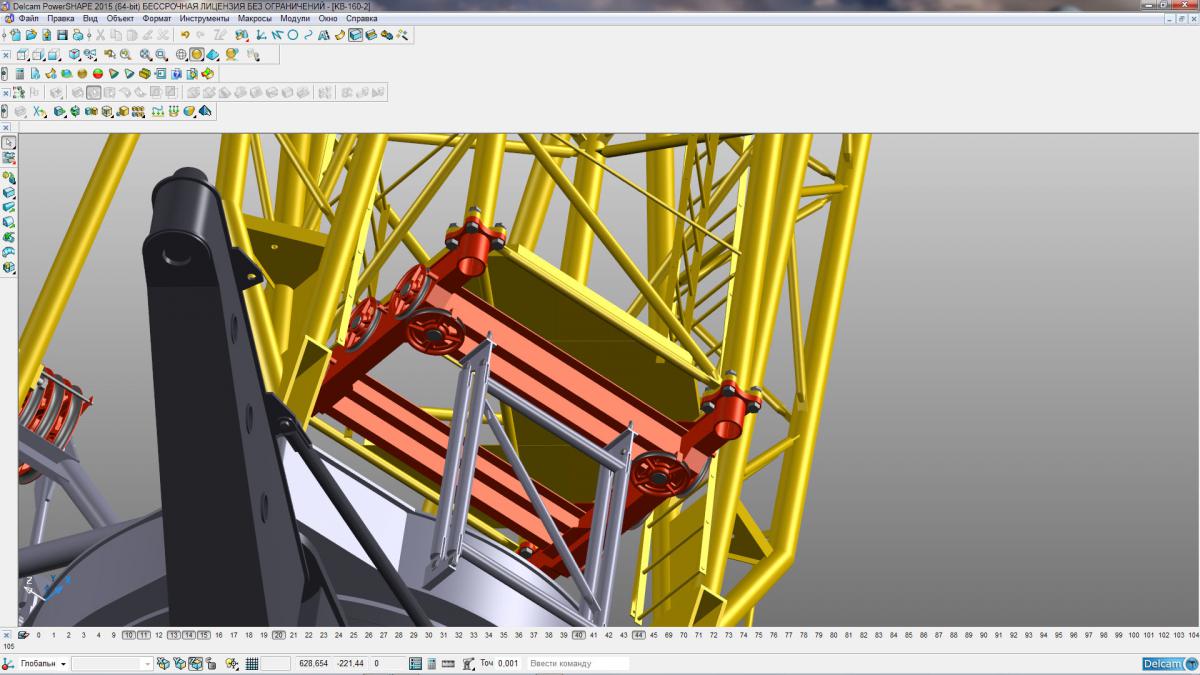This screenshot has width=1200, height=675.
Task: Click the X coordinate field 628,654
Action: pyautogui.click(x=313, y=663)
